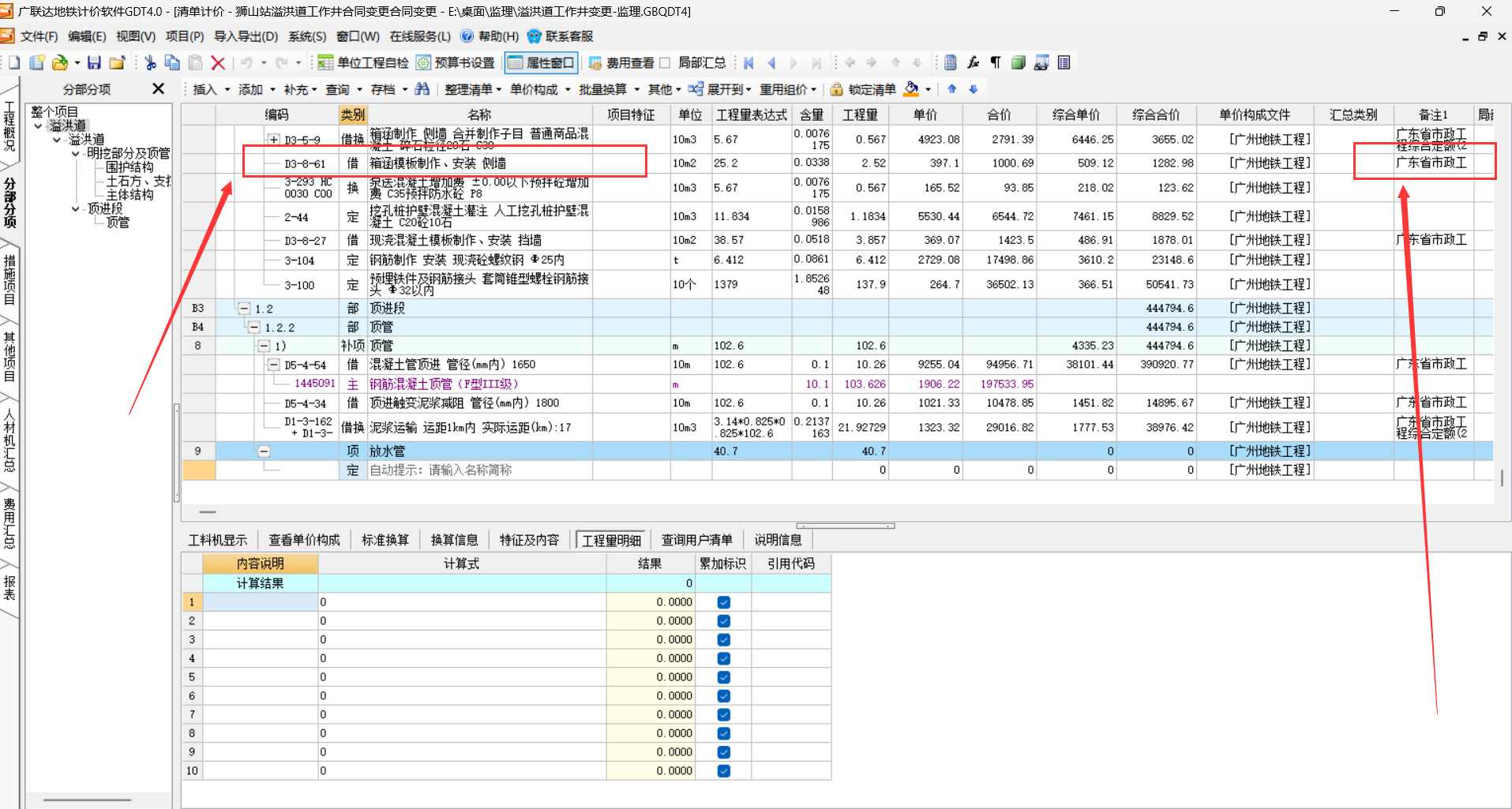1512x809 pixels.
Task: Toggle cumulative checkbox in row 10
Action: (x=724, y=771)
